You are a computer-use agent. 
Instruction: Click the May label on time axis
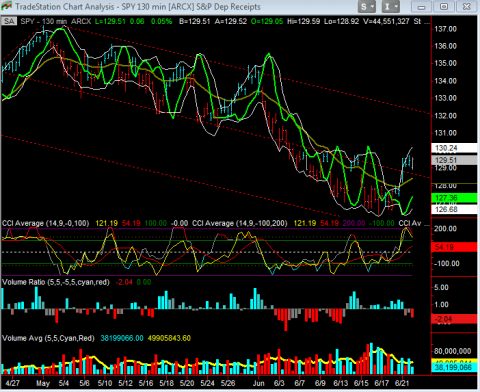tap(43, 383)
